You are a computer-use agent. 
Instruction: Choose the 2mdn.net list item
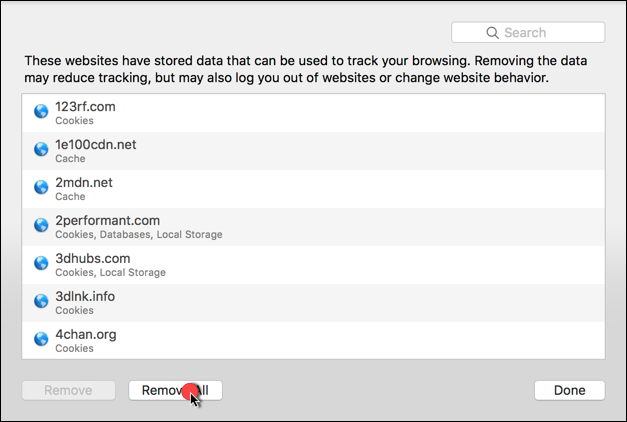[314, 189]
